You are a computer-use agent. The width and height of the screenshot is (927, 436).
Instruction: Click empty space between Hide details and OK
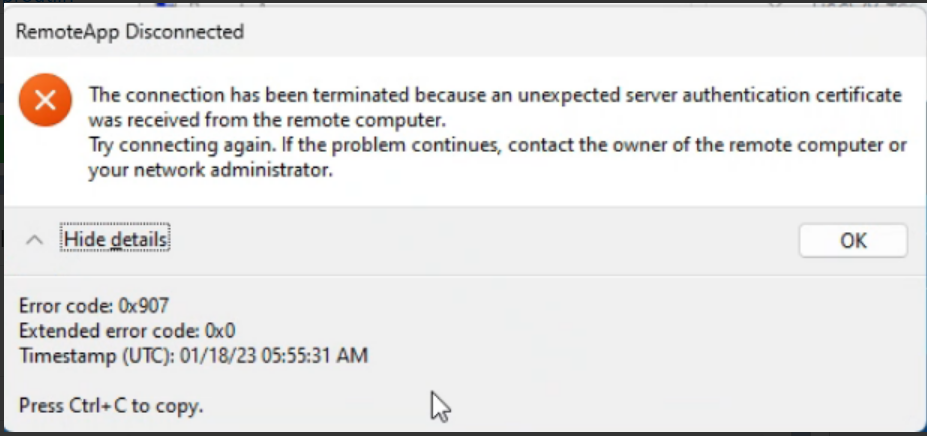point(480,240)
